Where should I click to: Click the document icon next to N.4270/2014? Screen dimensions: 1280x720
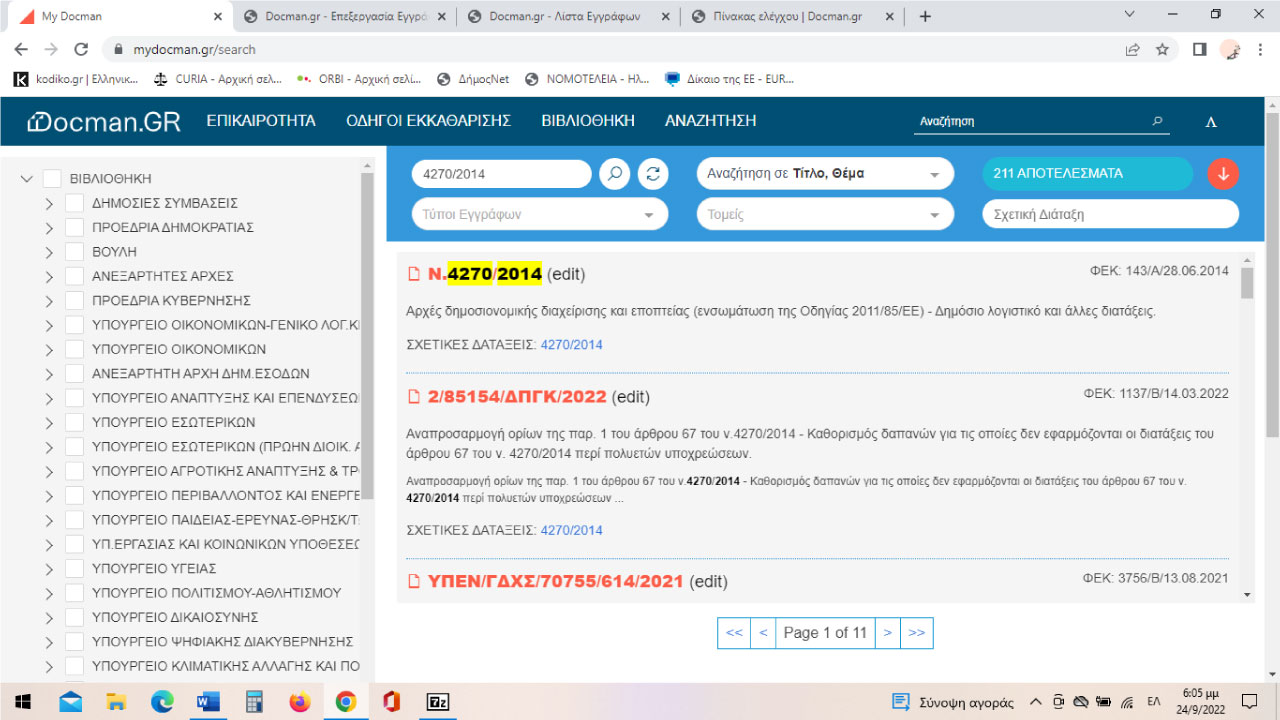pos(414,274)
